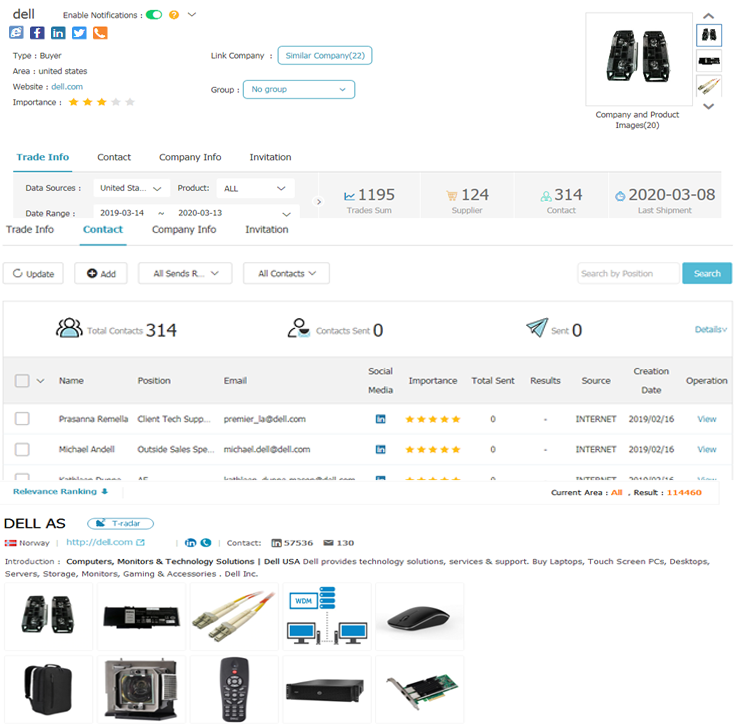Click the Last Shipment clock icon
Screen dimensions: 740x724
(620, 196)
